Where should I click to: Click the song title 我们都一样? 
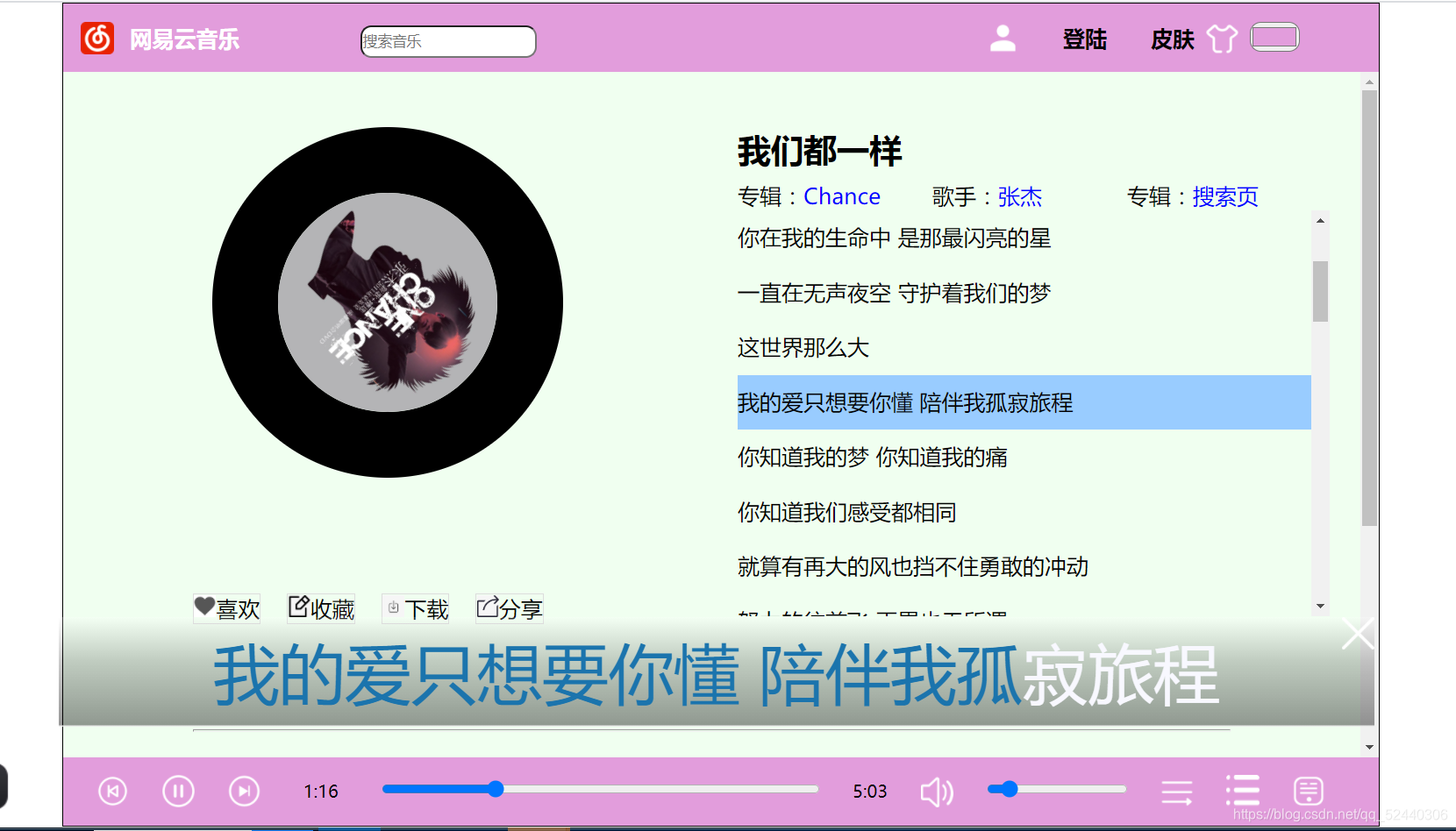coord(819,152)
